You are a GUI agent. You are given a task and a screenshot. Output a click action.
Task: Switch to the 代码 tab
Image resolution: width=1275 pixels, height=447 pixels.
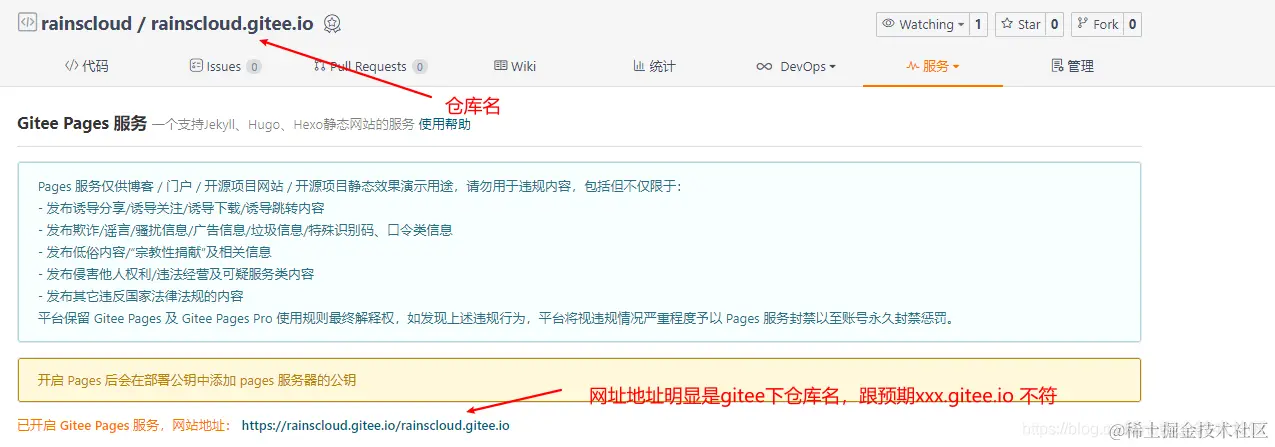pyautogui.click(x=86, y=66)
